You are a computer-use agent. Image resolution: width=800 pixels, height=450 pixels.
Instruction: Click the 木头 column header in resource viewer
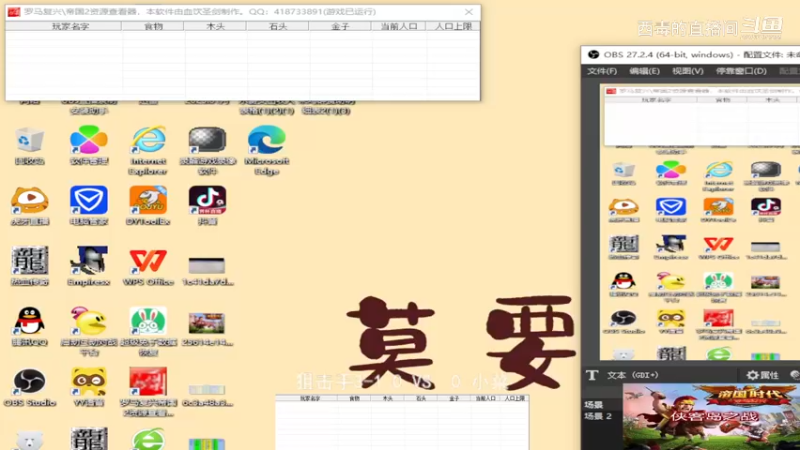tap(215, 26)
